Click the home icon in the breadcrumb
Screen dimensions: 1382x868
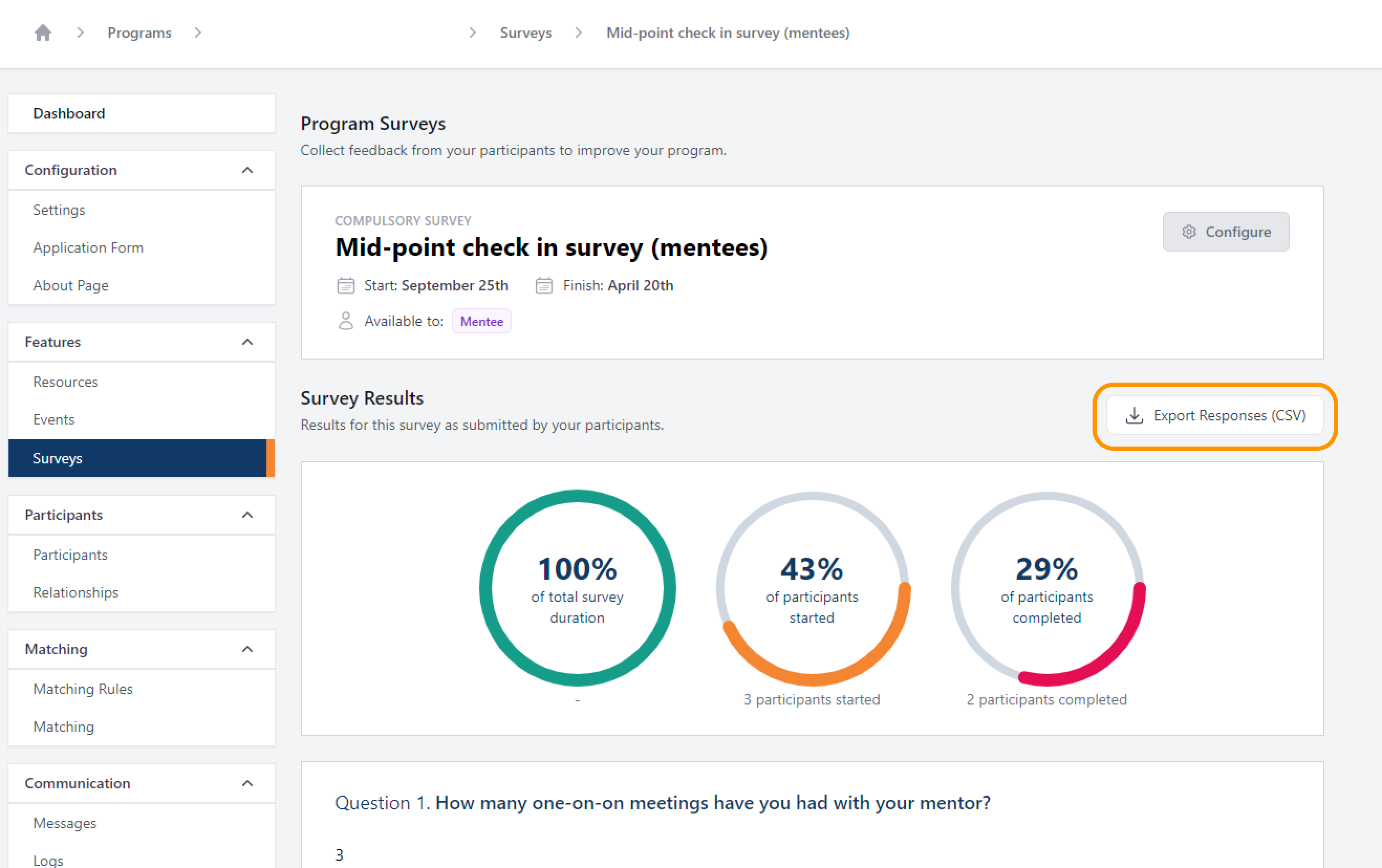click(42, 32)
